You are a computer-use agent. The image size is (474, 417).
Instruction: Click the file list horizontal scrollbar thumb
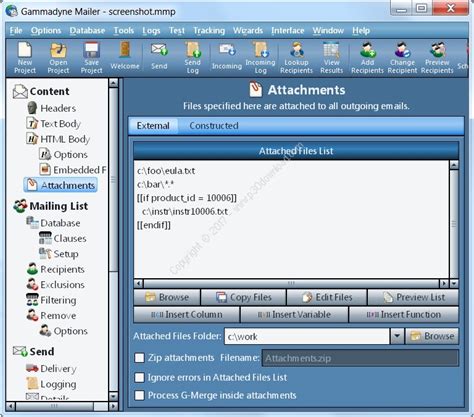291,284
